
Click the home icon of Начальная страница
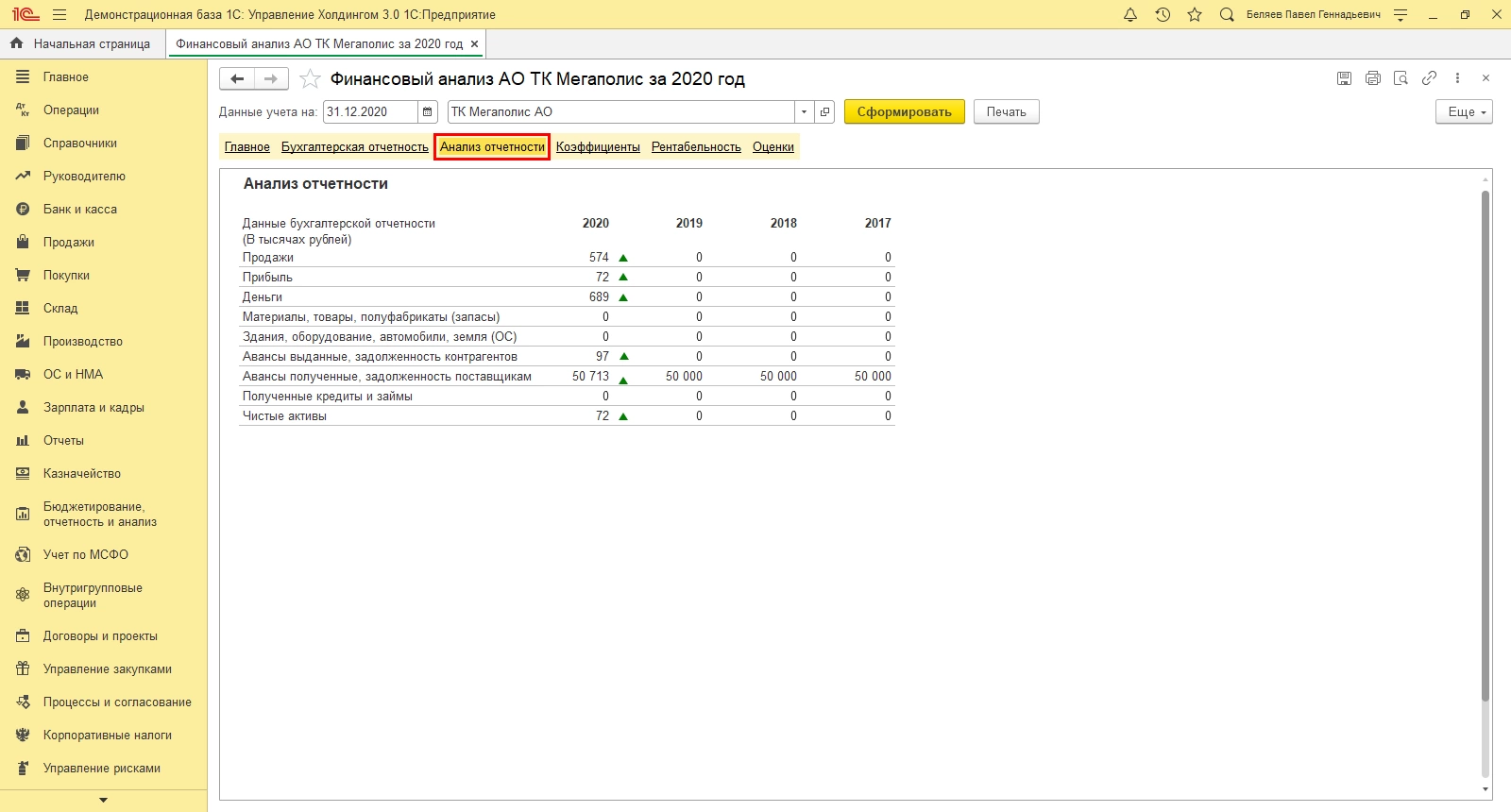coord(16,43)
